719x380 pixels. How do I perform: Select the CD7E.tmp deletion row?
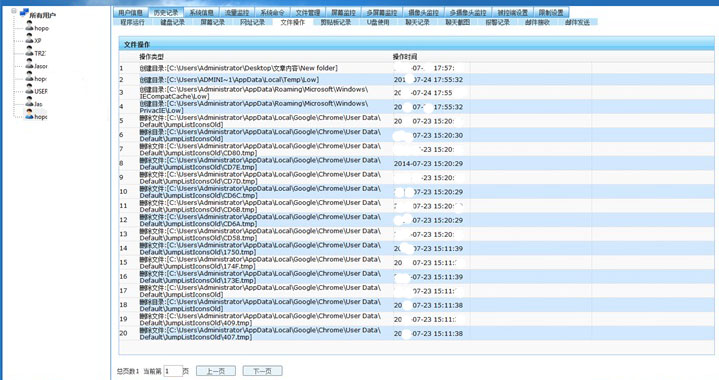[416, 164]
